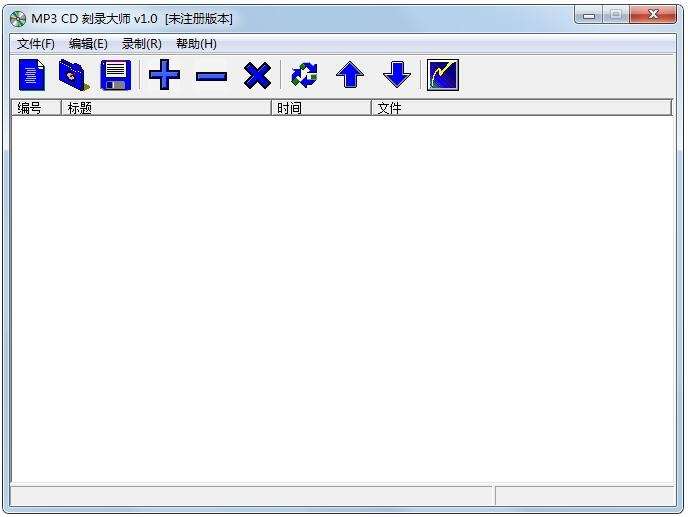Open the 文件(F) menu

pyautogui.click(x=36, y=44)
